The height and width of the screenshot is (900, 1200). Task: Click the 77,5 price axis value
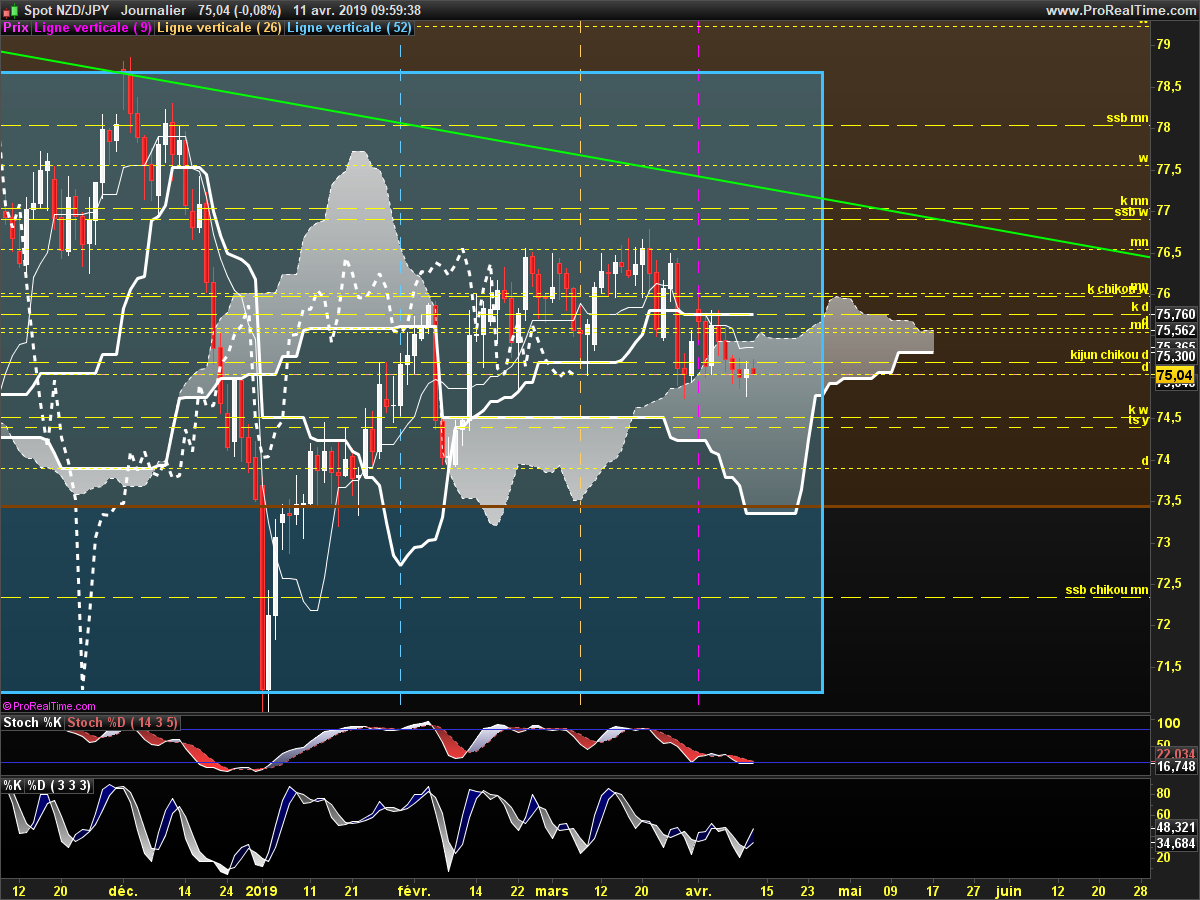[x=1168, y=169]
